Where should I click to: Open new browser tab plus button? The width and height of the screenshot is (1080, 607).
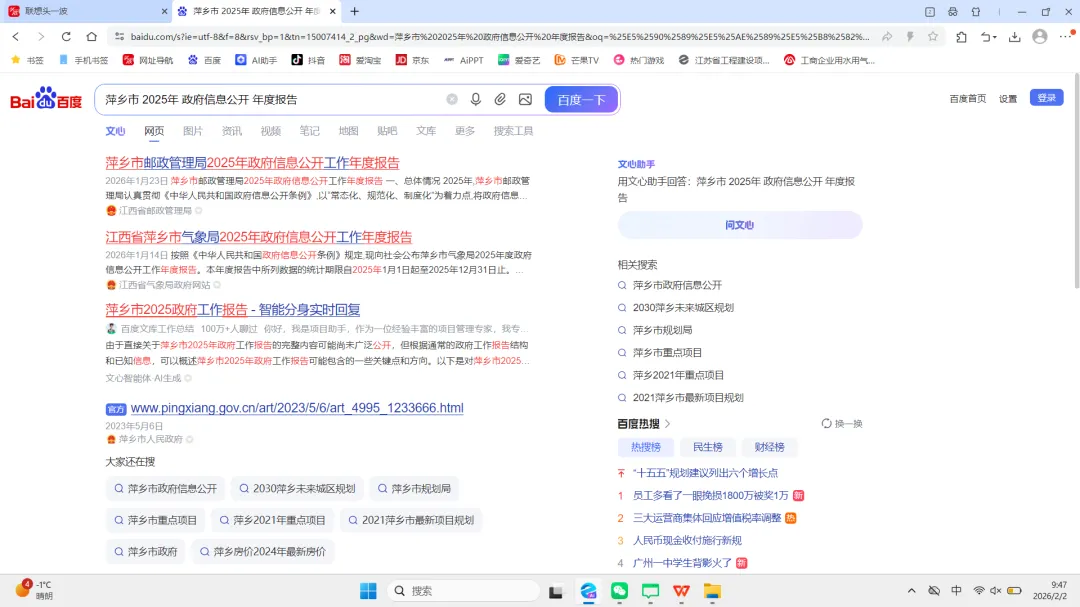(x=355, y=11)
